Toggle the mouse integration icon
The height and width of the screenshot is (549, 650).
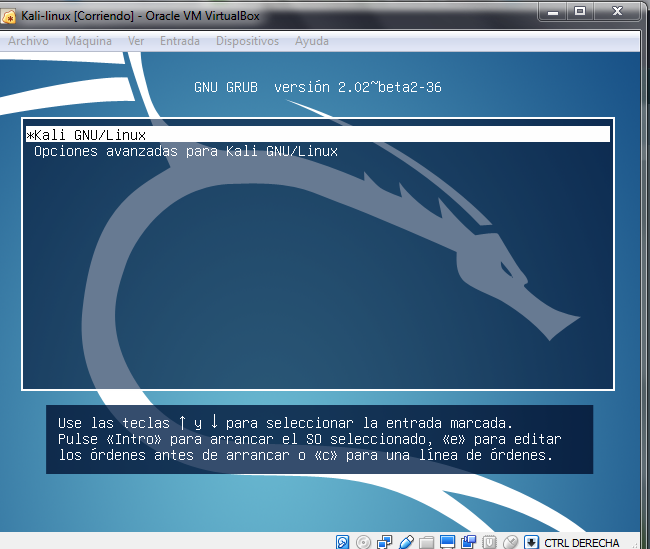511,541
